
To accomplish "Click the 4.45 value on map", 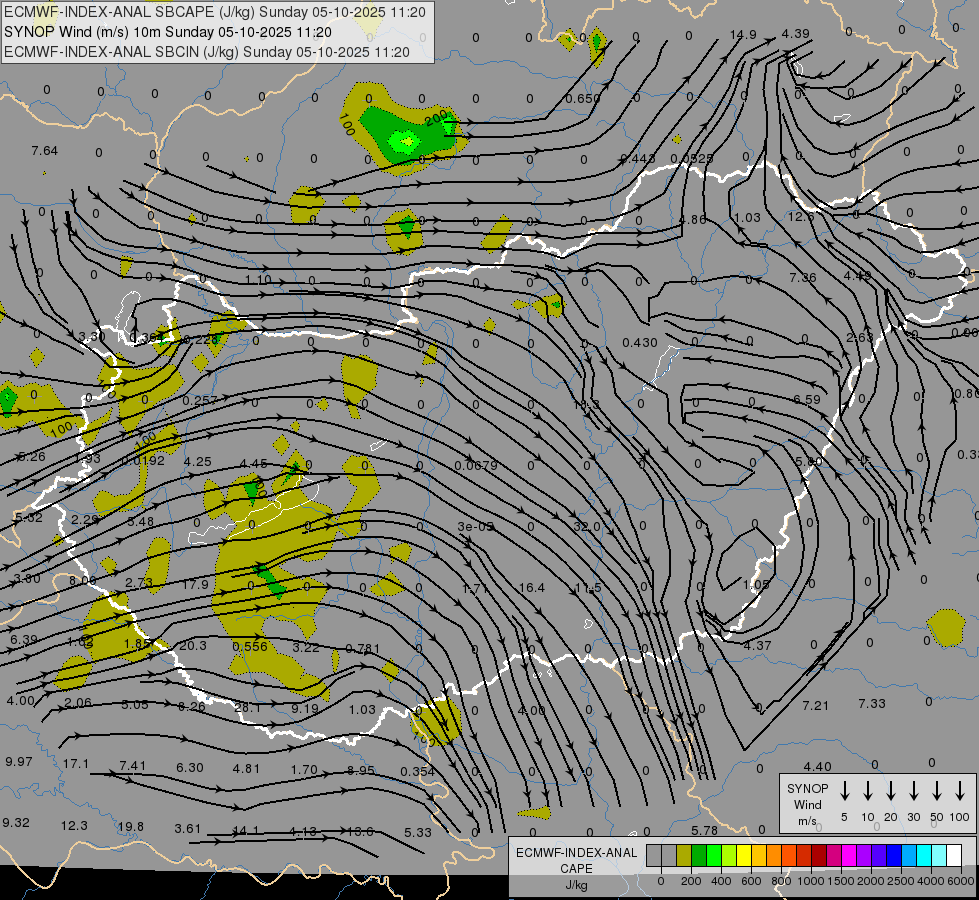I will (253, 464).
